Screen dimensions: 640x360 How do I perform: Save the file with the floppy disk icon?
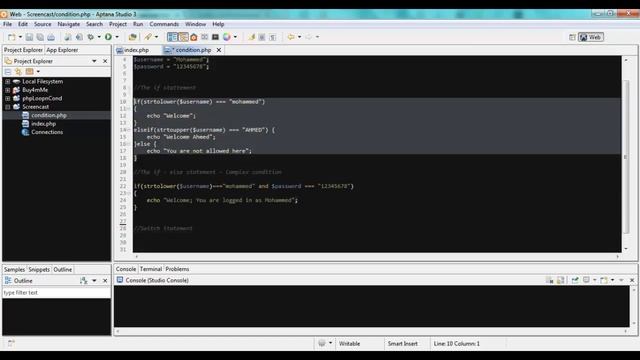(29, 37)
